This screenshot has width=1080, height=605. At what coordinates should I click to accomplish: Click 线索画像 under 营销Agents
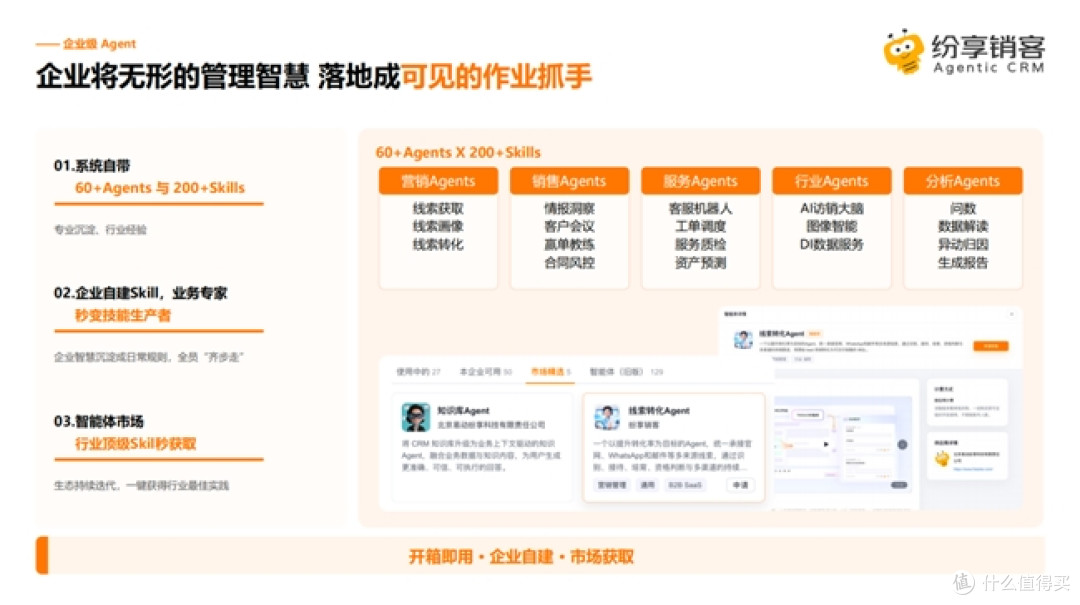tap(438, 226)
